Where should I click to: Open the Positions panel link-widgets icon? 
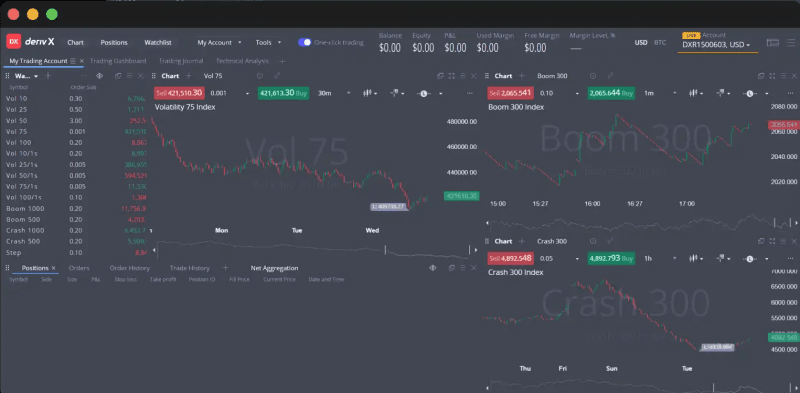pyautogui.click(x=433, y=268)
